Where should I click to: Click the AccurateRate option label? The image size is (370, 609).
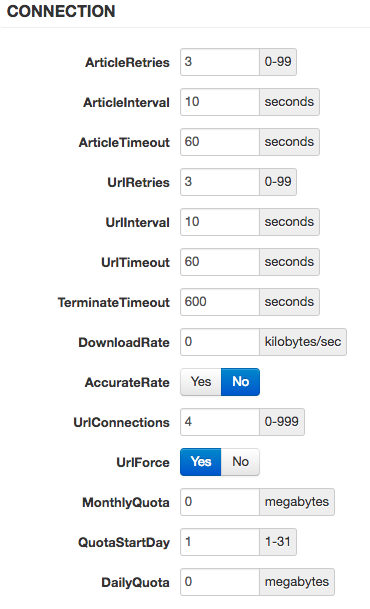(127, 383)
